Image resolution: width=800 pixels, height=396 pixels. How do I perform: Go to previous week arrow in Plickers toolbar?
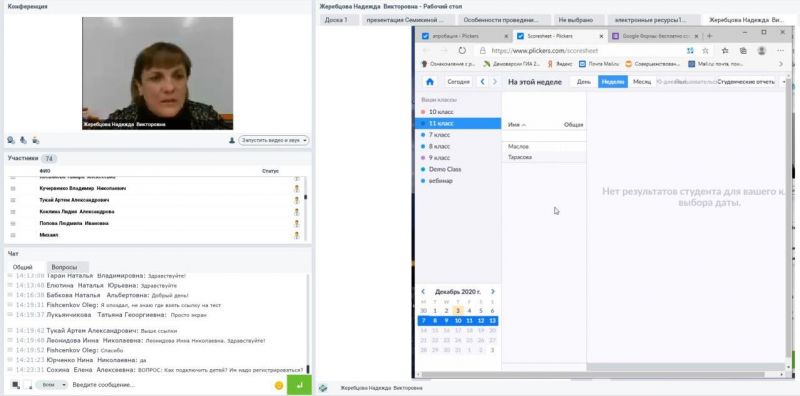click(x=482, y=82)
